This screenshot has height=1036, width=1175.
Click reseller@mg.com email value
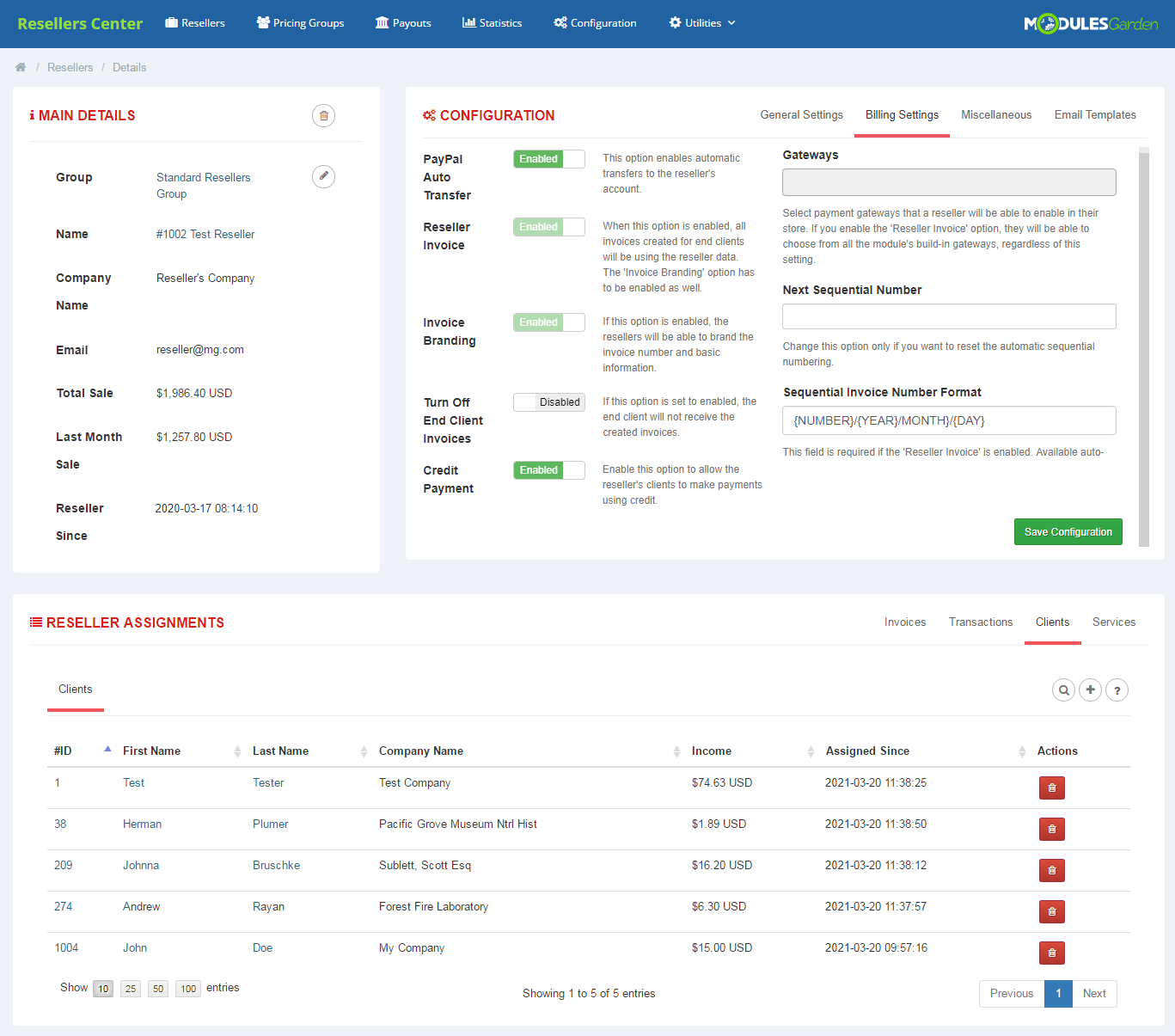[200, 350]
